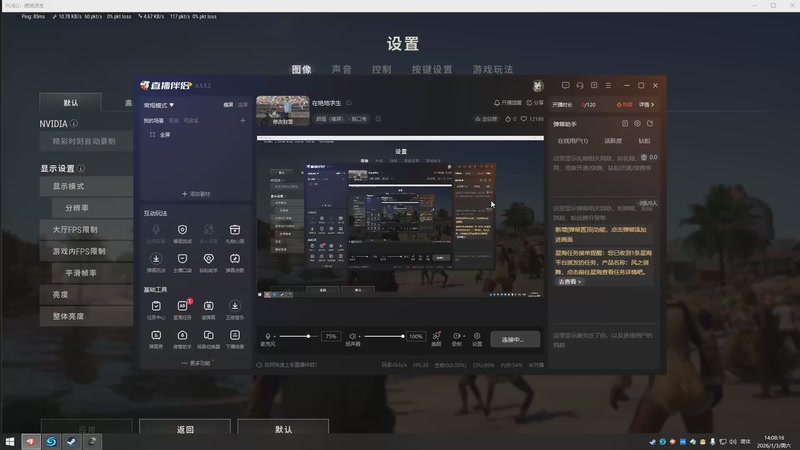Click the 美颜 beauty filter icon
This screenshot has height=450, width=800.
point(436,338)
